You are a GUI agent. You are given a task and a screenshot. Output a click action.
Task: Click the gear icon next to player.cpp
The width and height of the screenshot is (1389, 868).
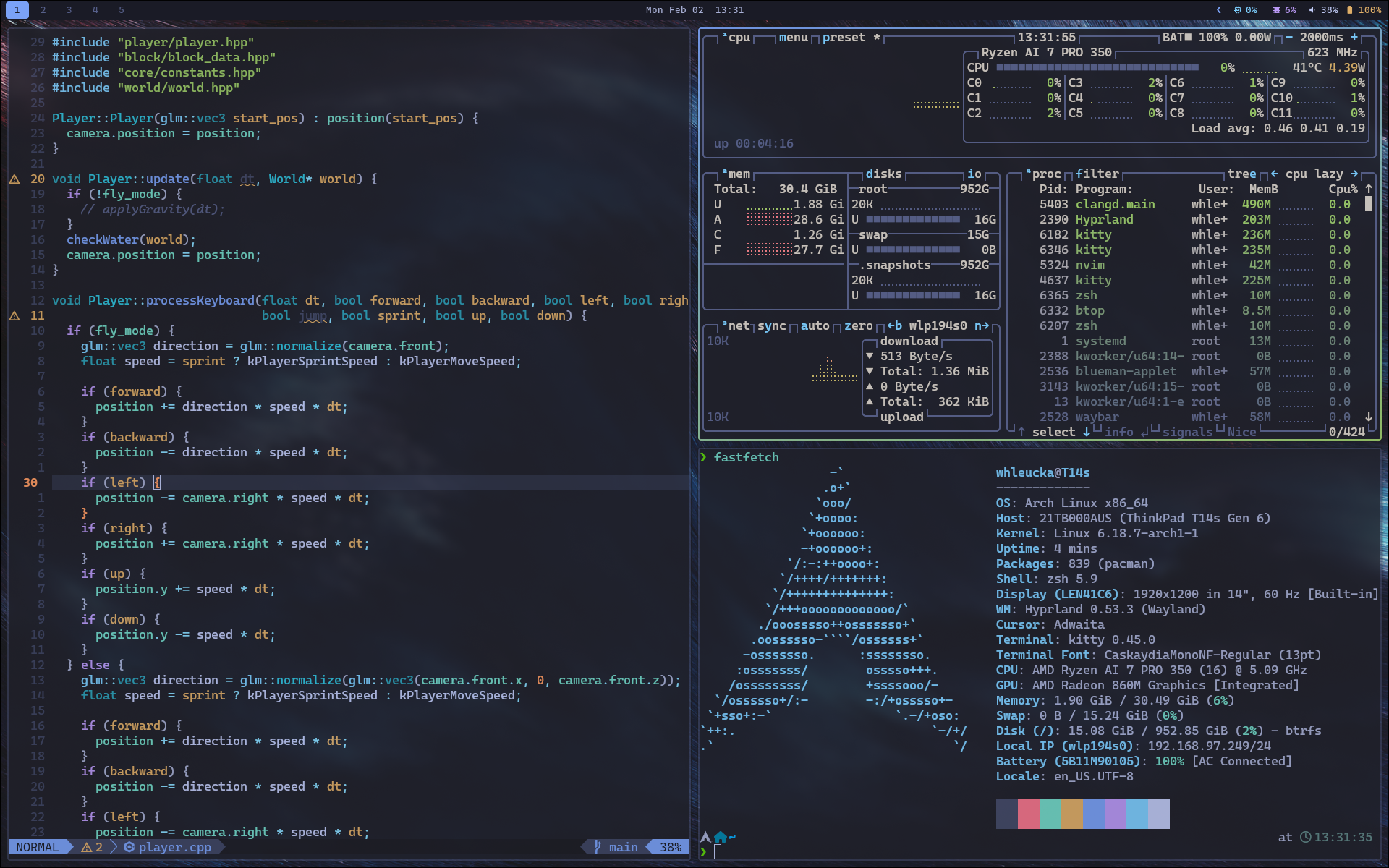(129, 847)
